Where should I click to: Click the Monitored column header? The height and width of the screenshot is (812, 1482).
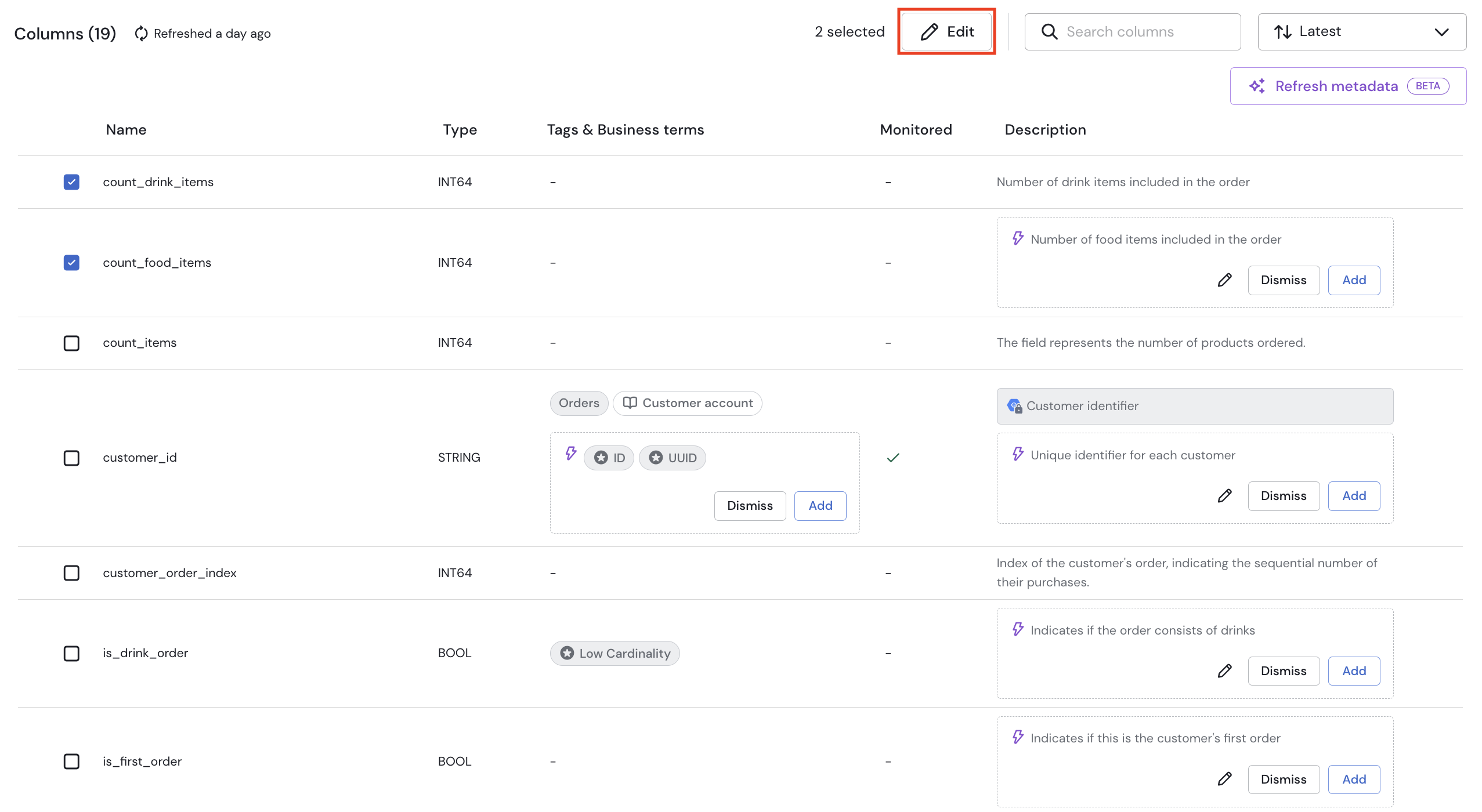916,130
